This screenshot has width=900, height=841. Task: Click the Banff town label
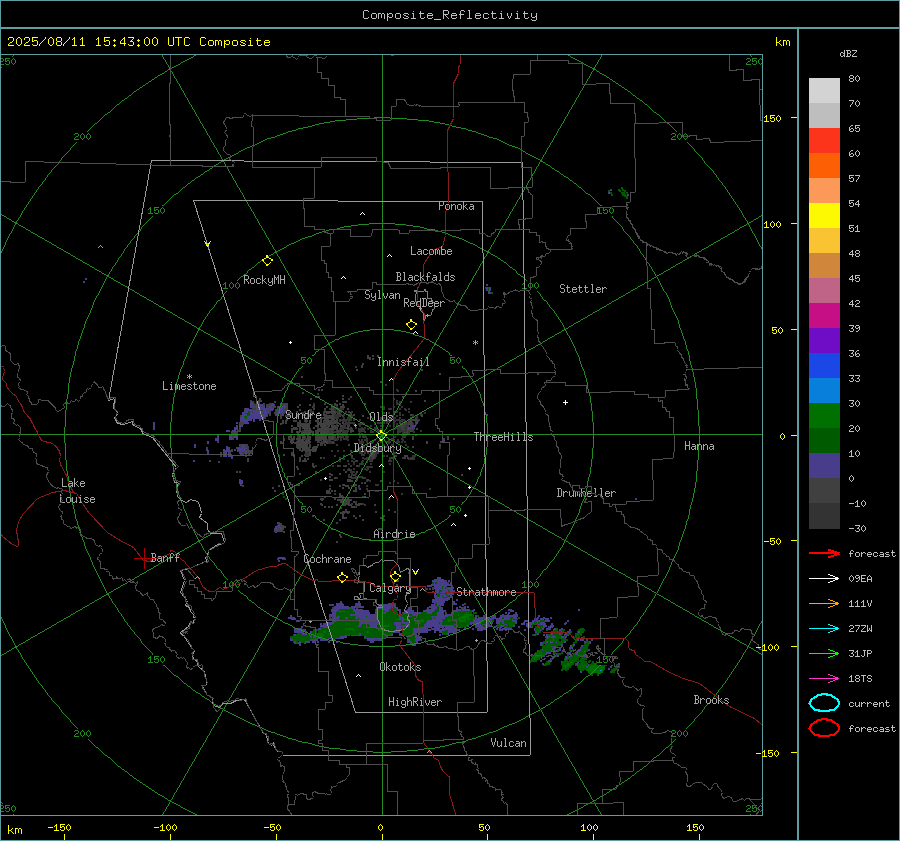click(165, 557)
